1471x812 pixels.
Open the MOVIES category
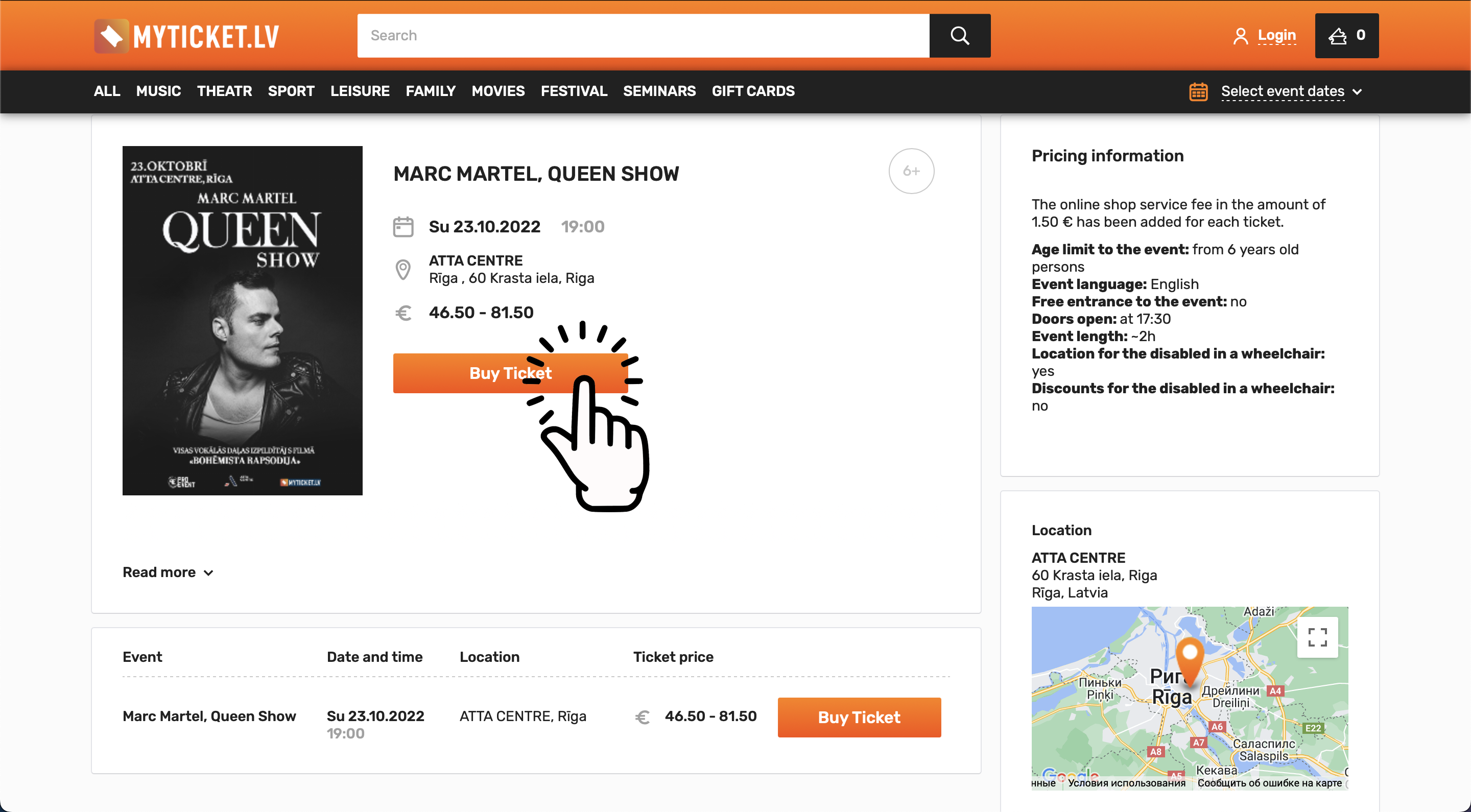click(498, 91)
